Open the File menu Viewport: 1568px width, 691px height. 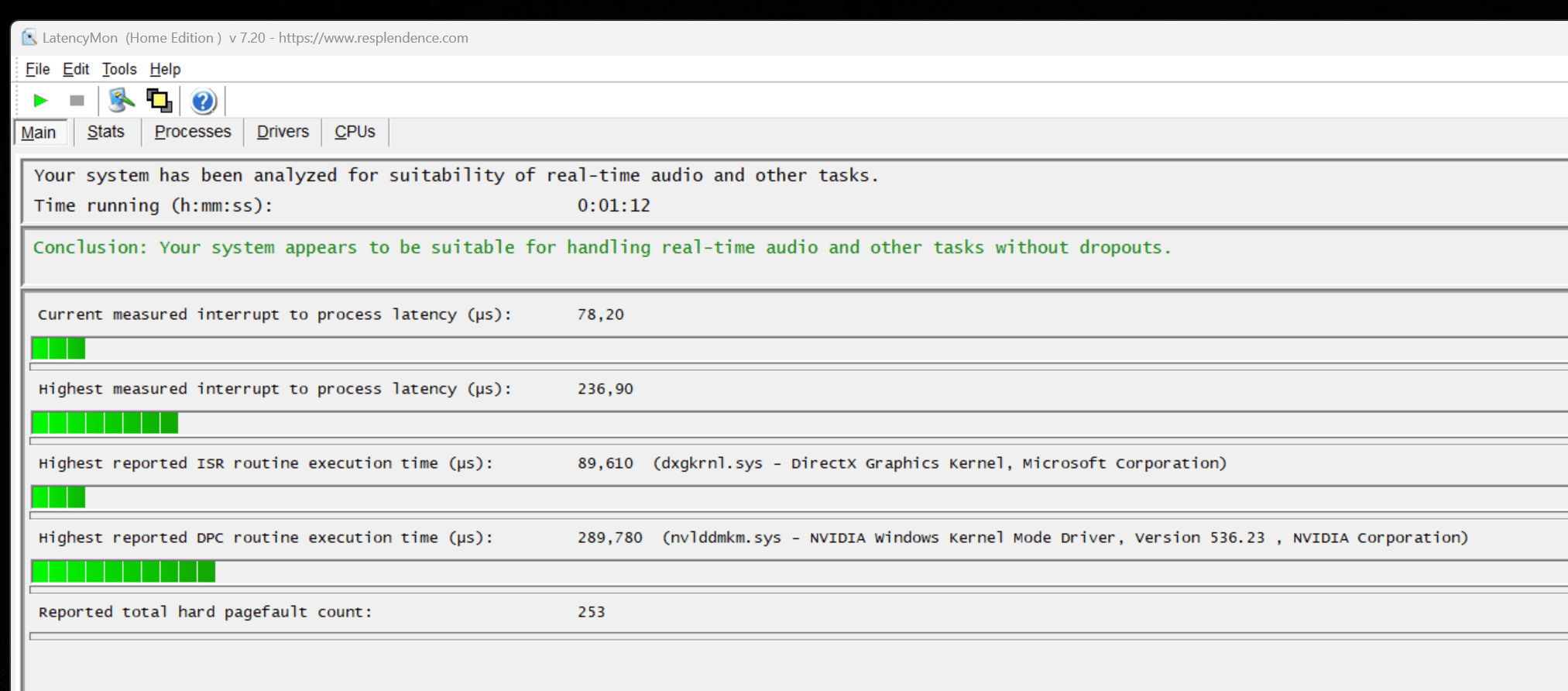coord(37,69)
